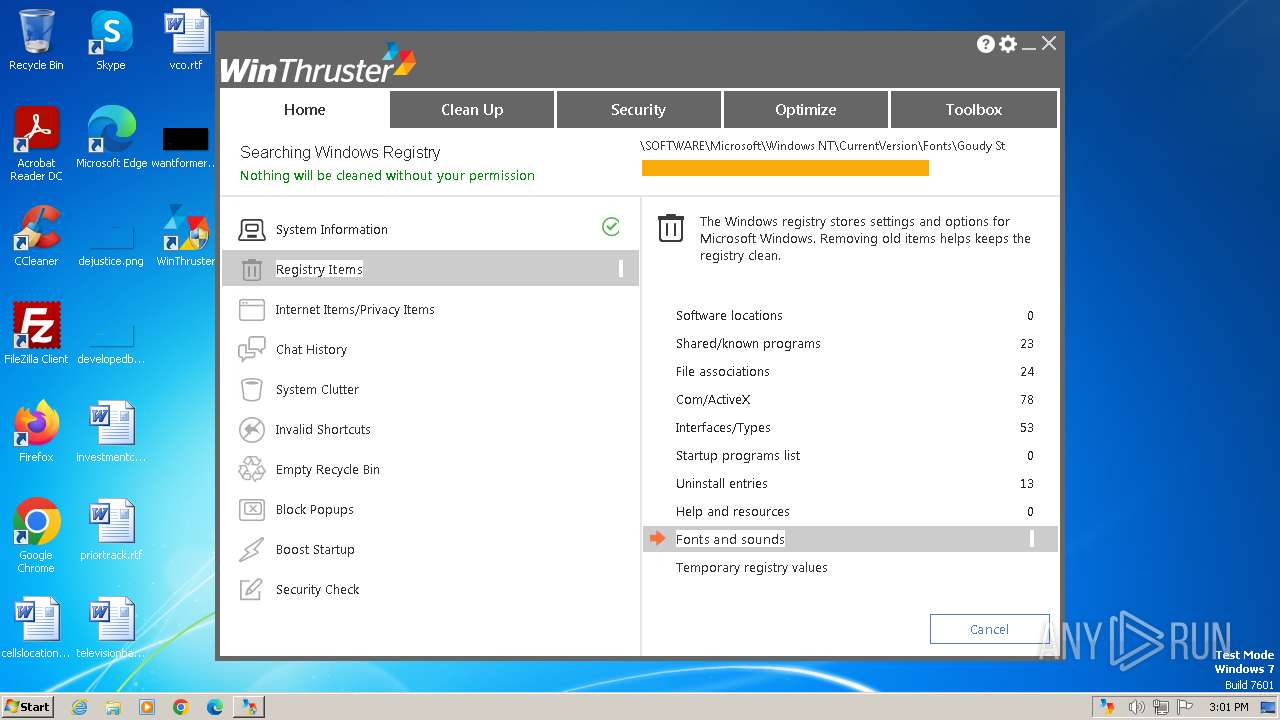Open Skype desktop shortcut
Image resolution: width=1280 pixels, height=720 pixels.
tap(111, 41)
